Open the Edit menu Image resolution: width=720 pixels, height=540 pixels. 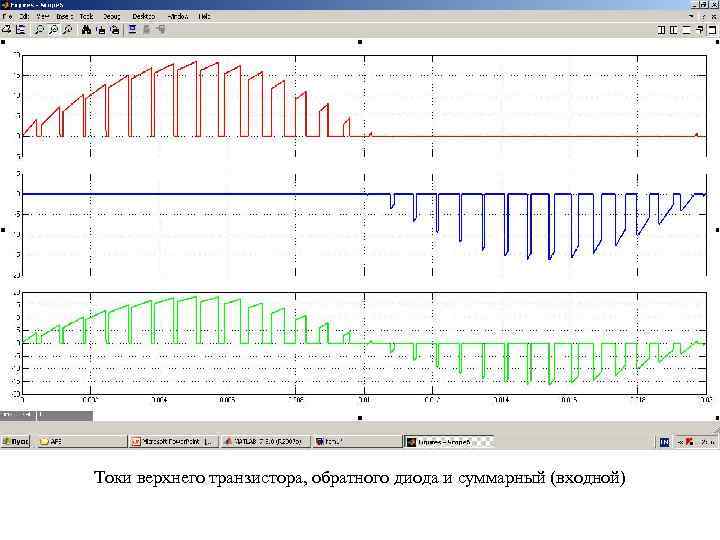pos(24,16)
